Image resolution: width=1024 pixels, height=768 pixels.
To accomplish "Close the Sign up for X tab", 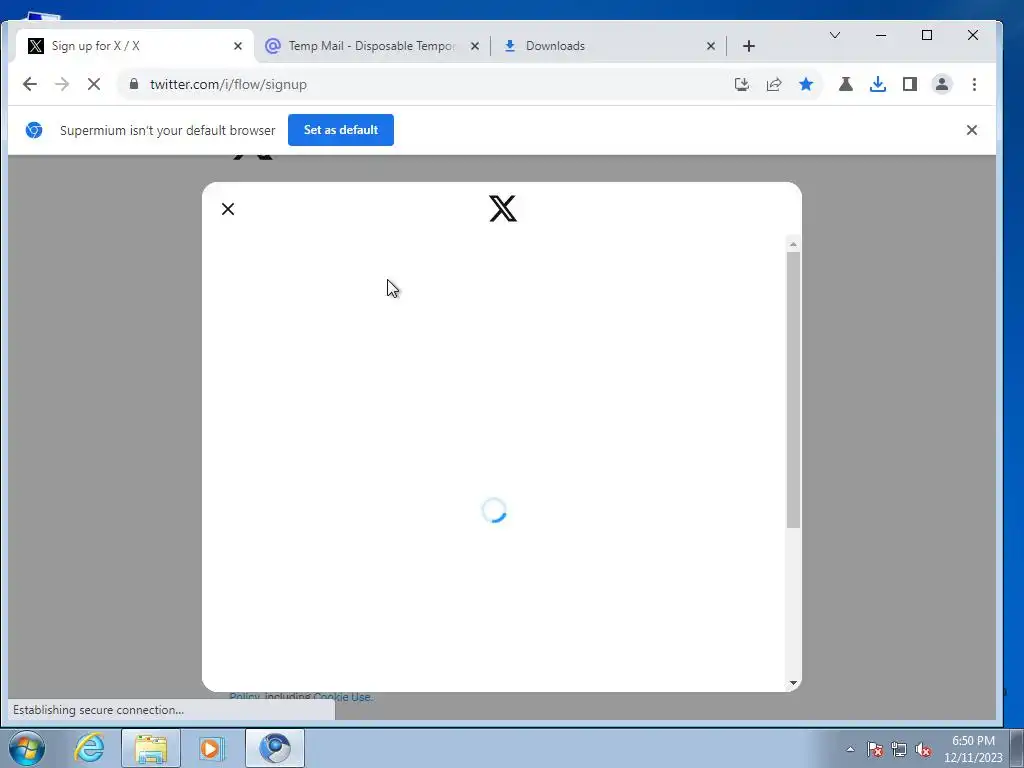I will point(238,46).
